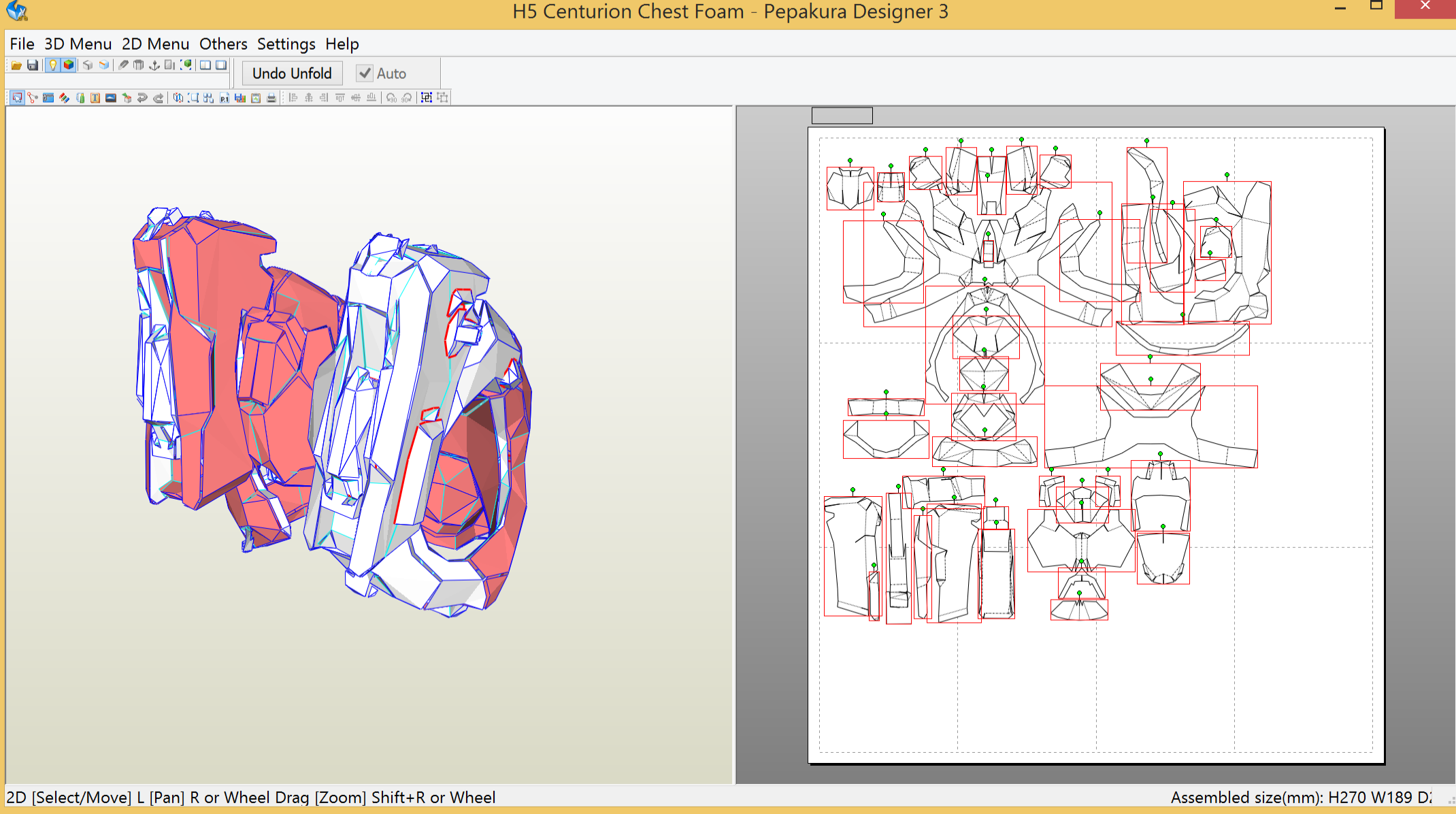Open a file with the folder icon

tap(16, 65)
